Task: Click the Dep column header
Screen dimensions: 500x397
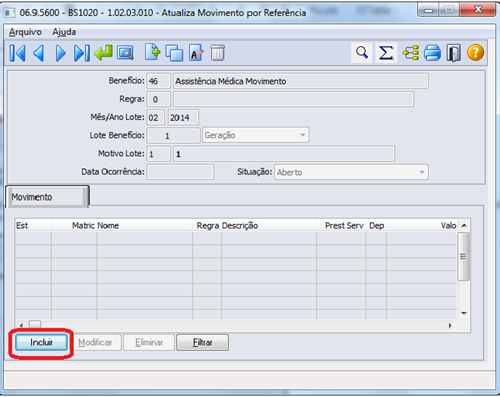Action: (x=376, y=226)
